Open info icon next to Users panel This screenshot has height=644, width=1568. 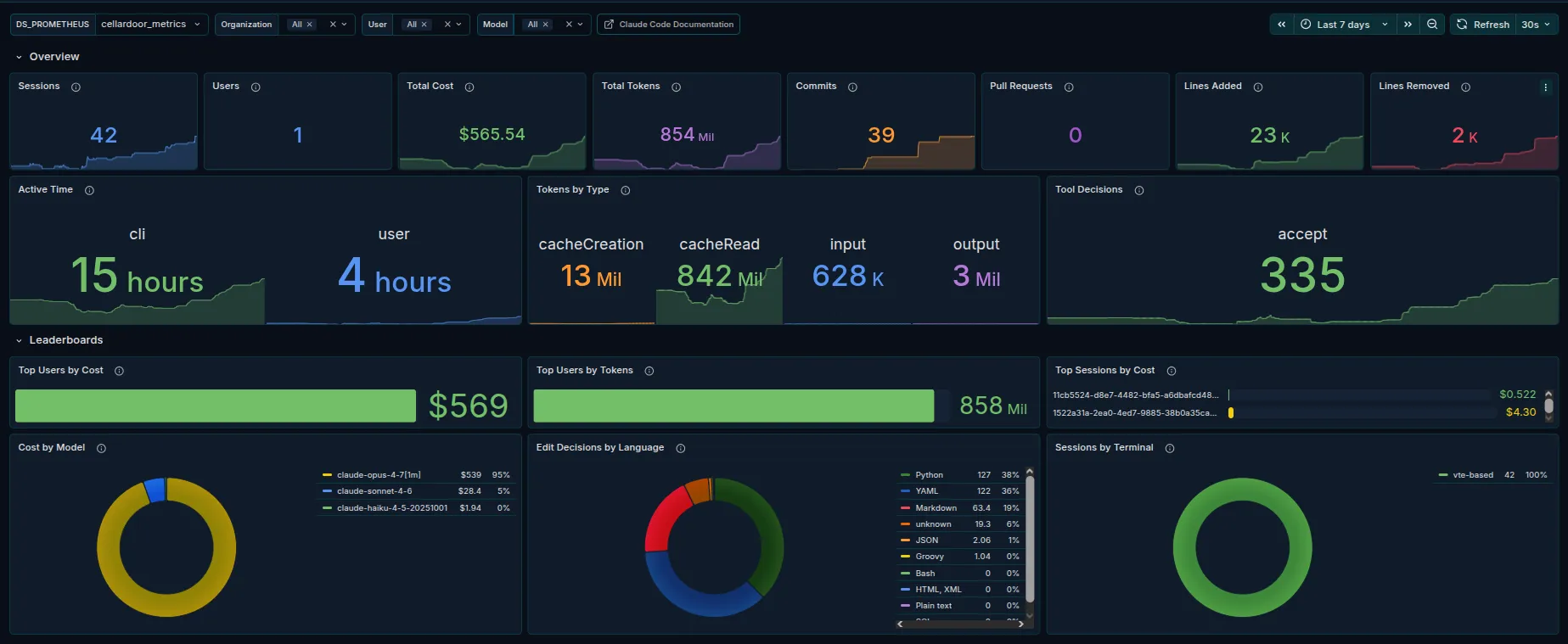[256, 87]
